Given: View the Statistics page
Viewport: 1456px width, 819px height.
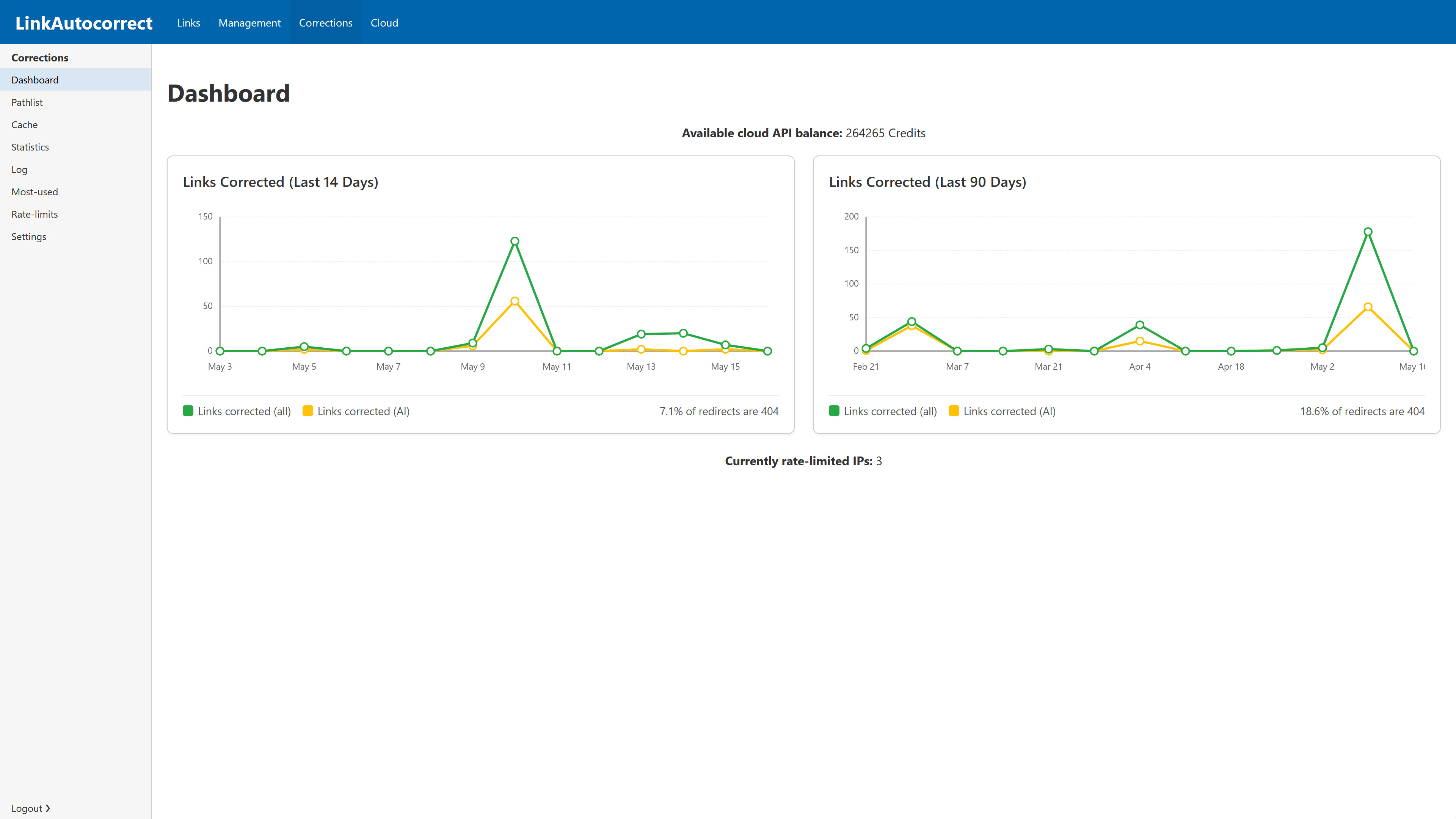Looking at the screenshot, I should click(x=75, y=147).
